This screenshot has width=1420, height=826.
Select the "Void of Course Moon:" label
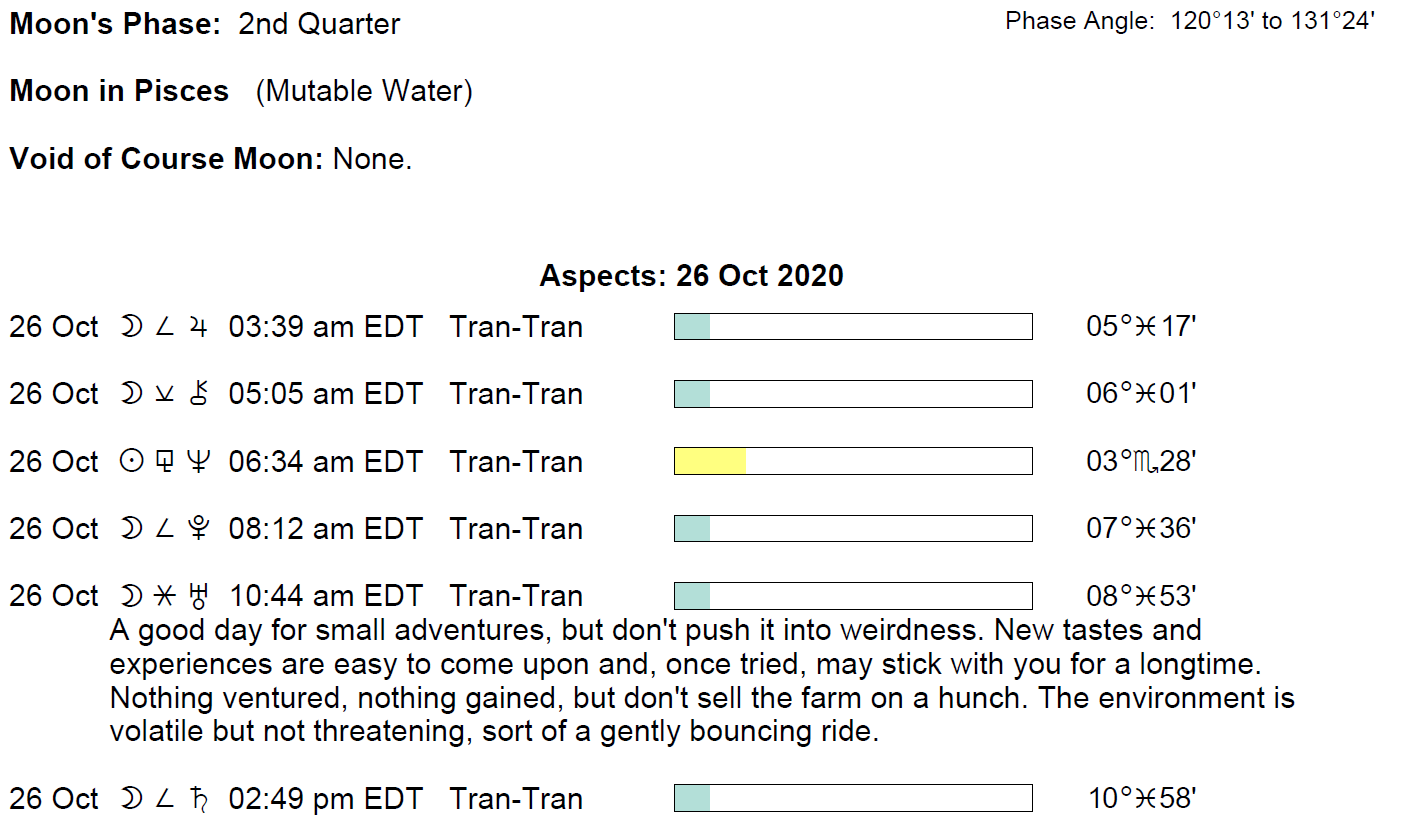click(x=166, y=158)
